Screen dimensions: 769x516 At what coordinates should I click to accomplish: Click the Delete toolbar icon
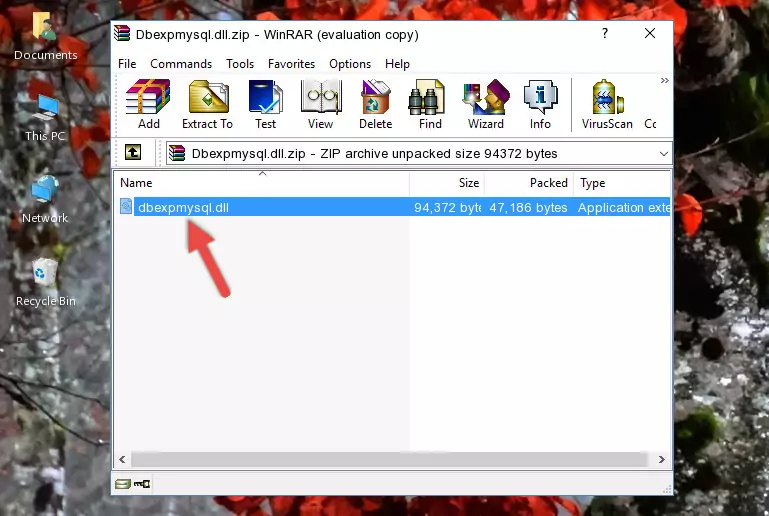click(376, 104)
